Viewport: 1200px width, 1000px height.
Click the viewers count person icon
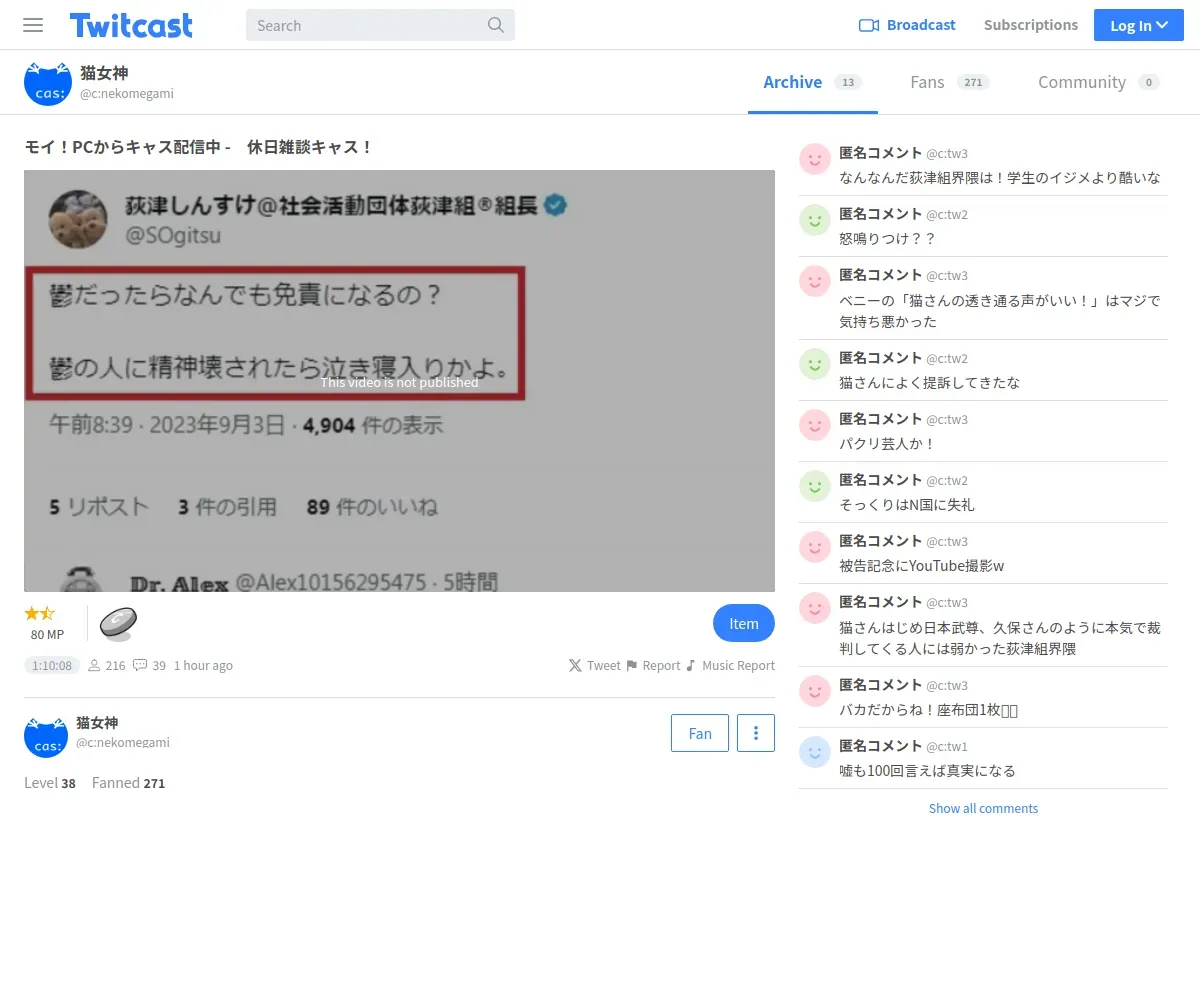pyautogui.click(x=95, y=665)
